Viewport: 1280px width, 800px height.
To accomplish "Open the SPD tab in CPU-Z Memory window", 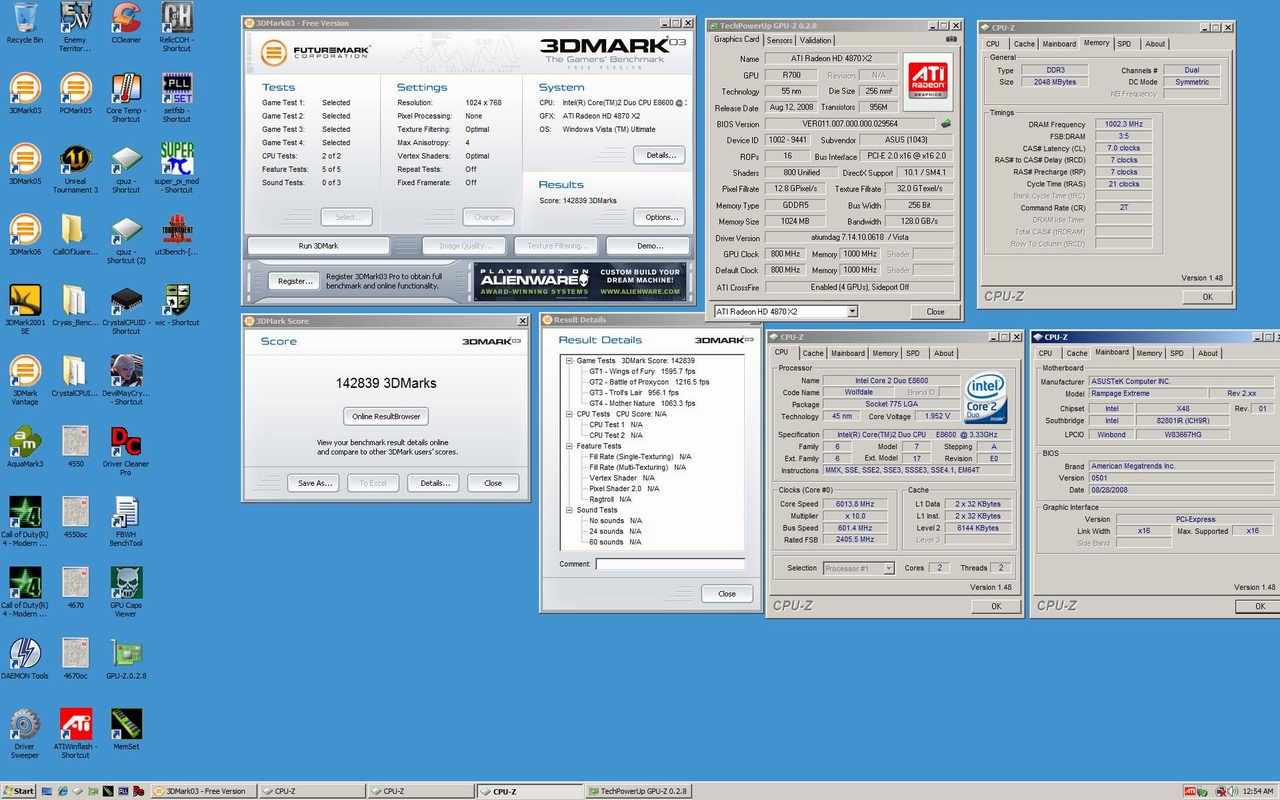I will click(1125, 44).
